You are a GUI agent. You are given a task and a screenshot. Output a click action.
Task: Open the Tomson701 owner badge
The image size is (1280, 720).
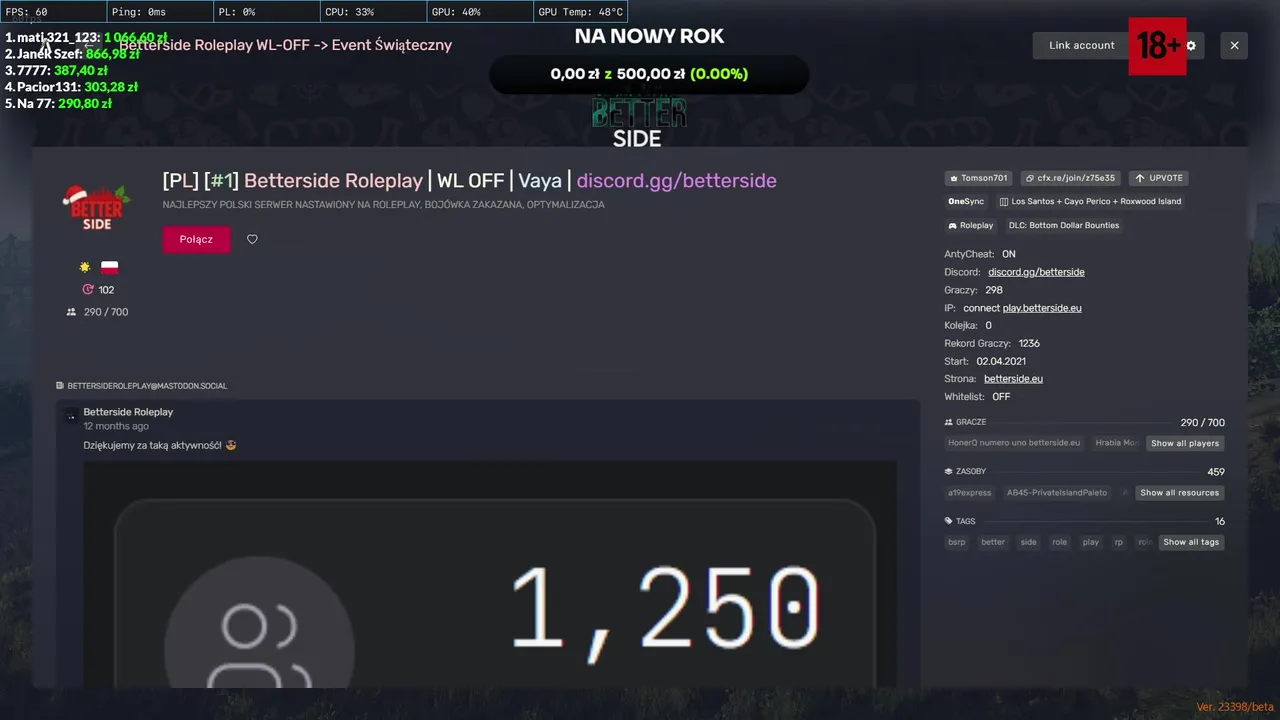979,178
